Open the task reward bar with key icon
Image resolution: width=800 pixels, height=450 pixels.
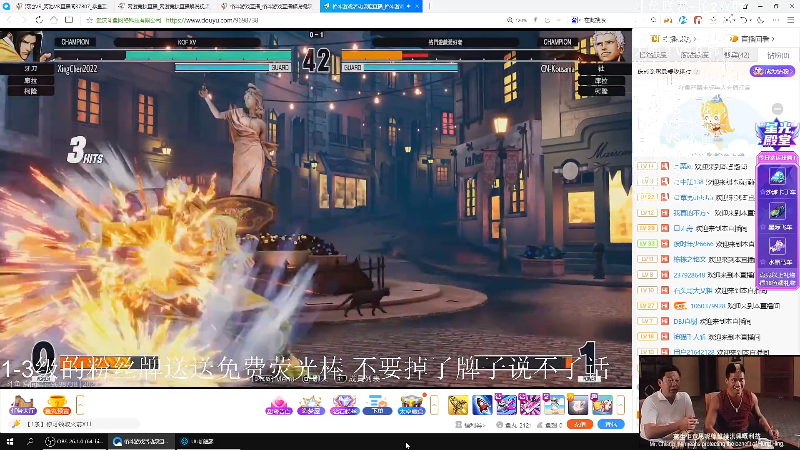74,424
